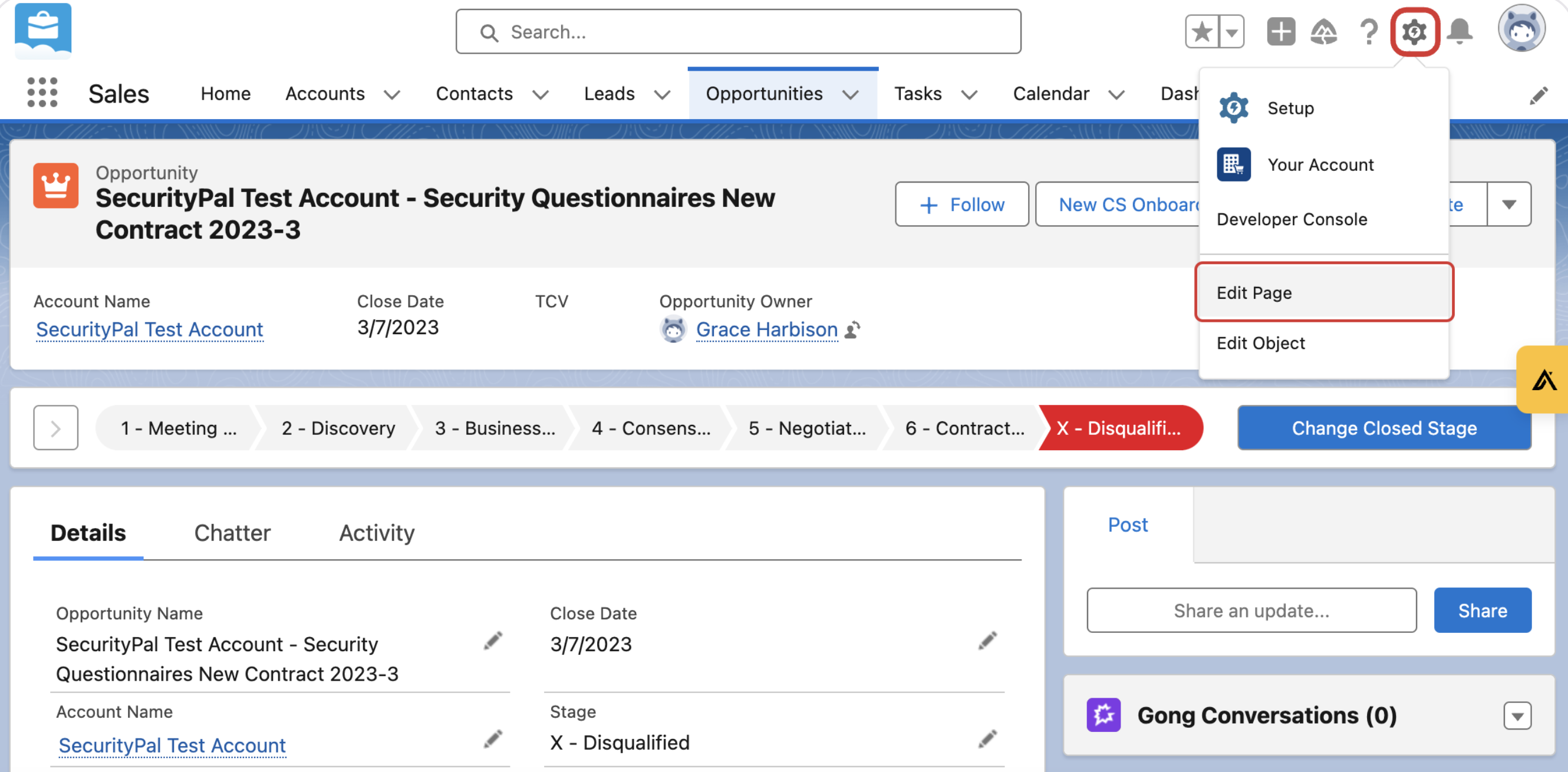Open more actions dropdown in record header
Screen dimensions: 1568x772
tap(1509, 204)
